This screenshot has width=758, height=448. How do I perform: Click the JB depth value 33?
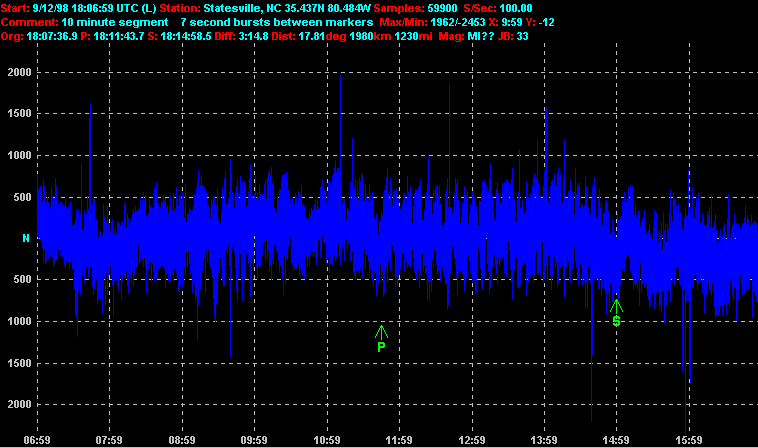pos(523,36)
